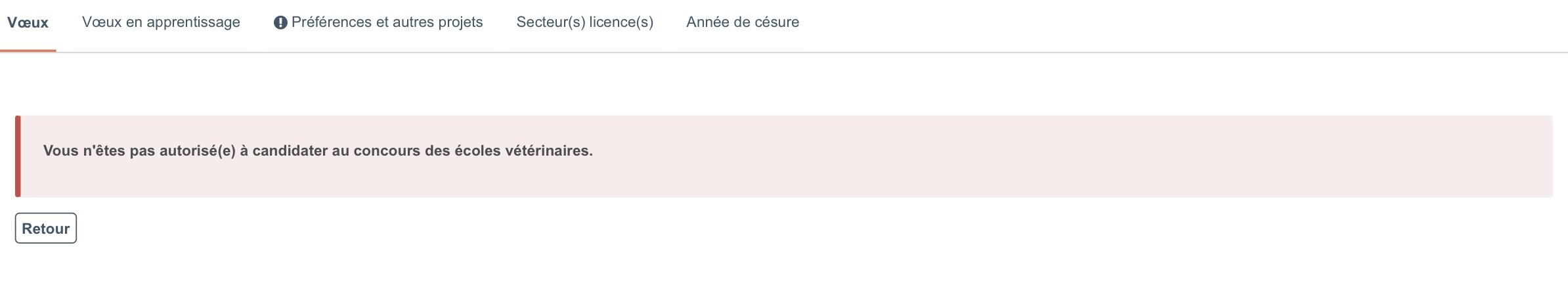This screenshot has height=304, width=1568.
Task: Click the empty pink area of the alert banner
Action: [x=1051, y=158]
